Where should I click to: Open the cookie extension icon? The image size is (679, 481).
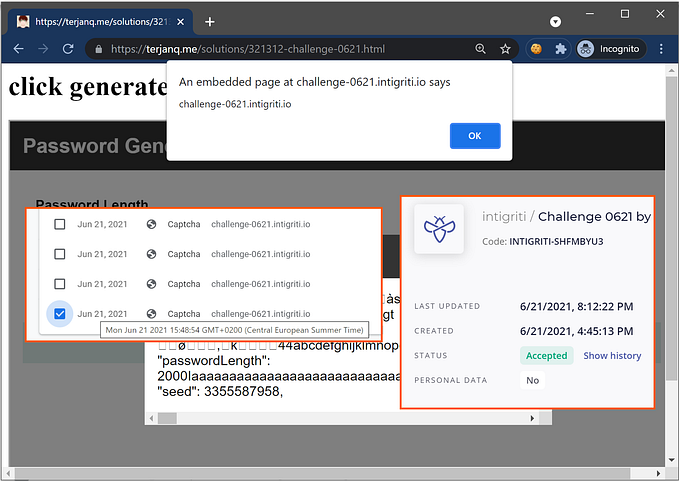(536, 49)
